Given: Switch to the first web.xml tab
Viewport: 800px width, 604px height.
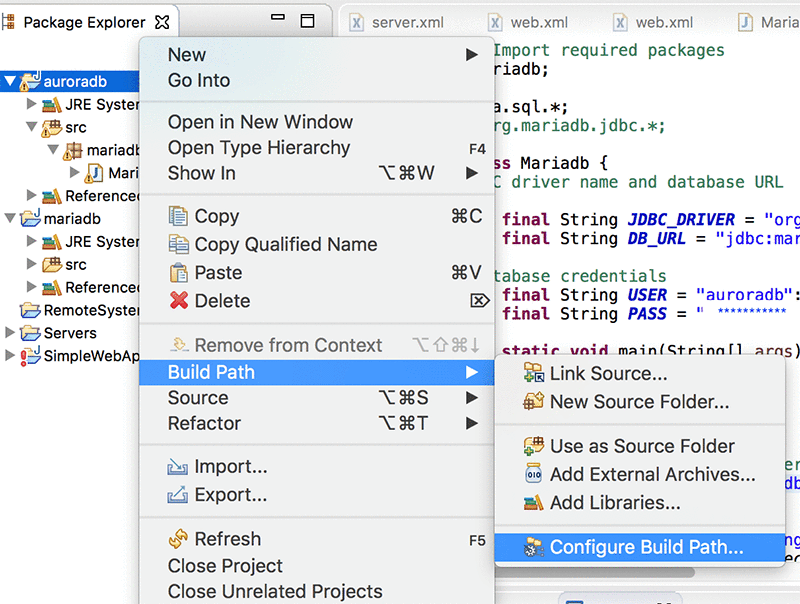Looking at the screenshot, I should click(x=528, y=22).
